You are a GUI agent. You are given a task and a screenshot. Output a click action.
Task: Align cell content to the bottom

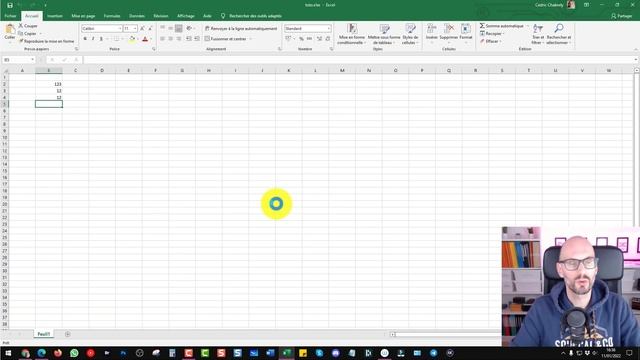[179, 28]
